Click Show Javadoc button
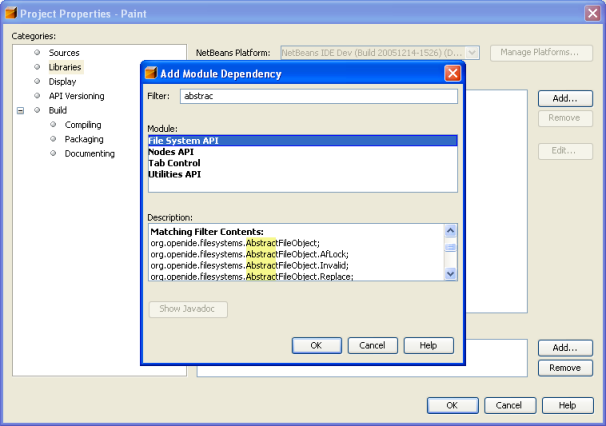The height and width of the screenshot is (426, 606). point(188,309)
